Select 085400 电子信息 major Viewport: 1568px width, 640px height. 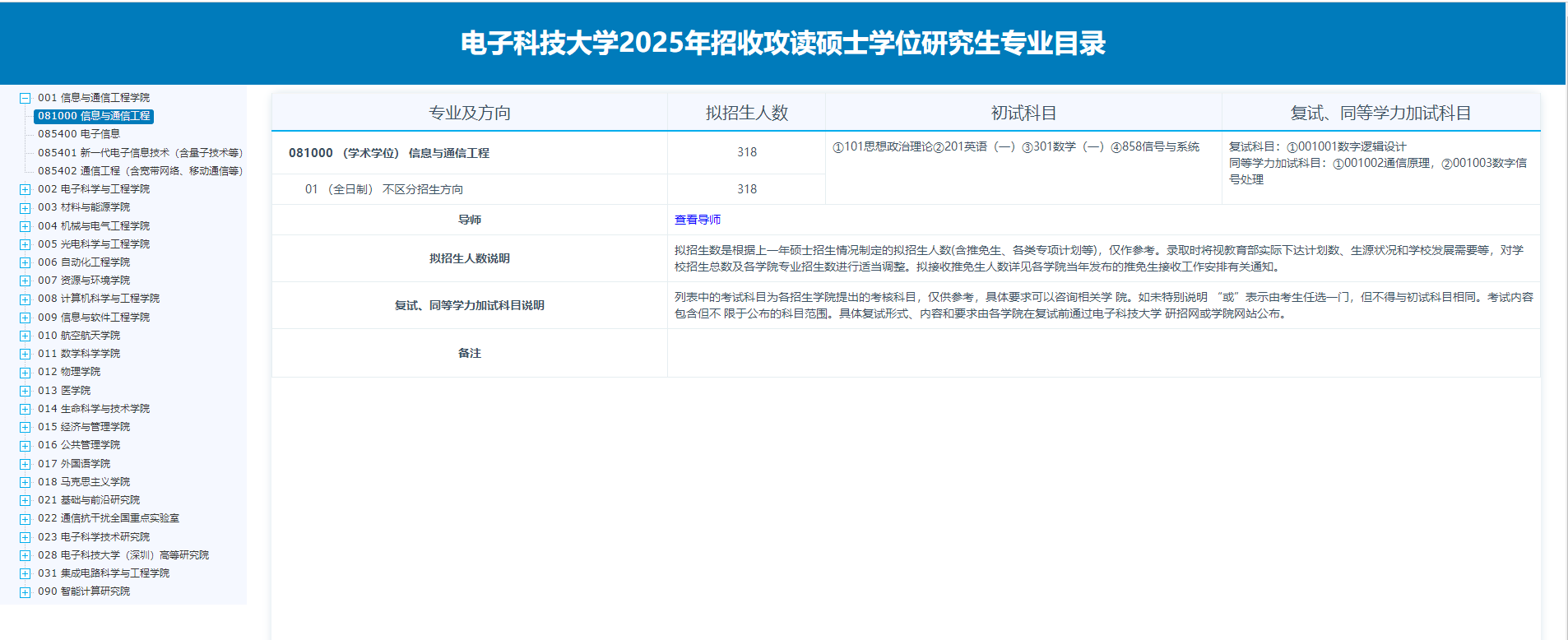coord(79,134)
